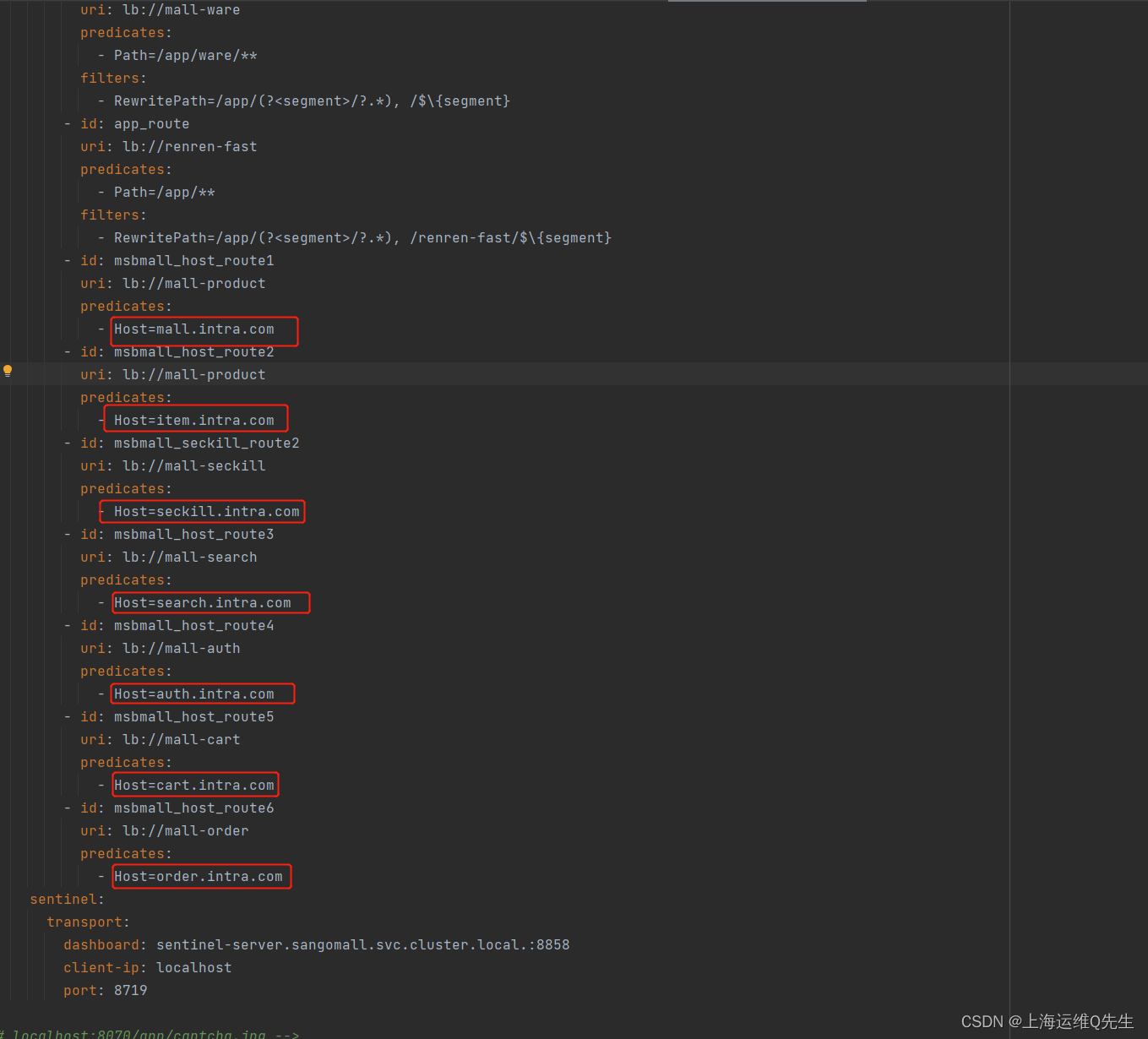Click the RewritePath line ending in '/$\{segment}' for ware
This screenshot has height=1039, width=1148.
pos(312,101)
